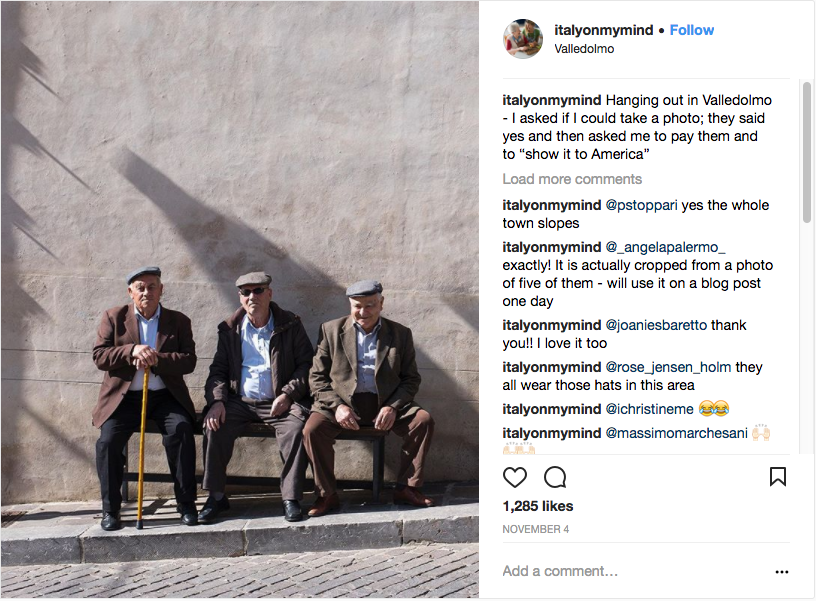Open the @massimomarchesani mention
This screenshot has width=816, height=601.
coord(677,433)
